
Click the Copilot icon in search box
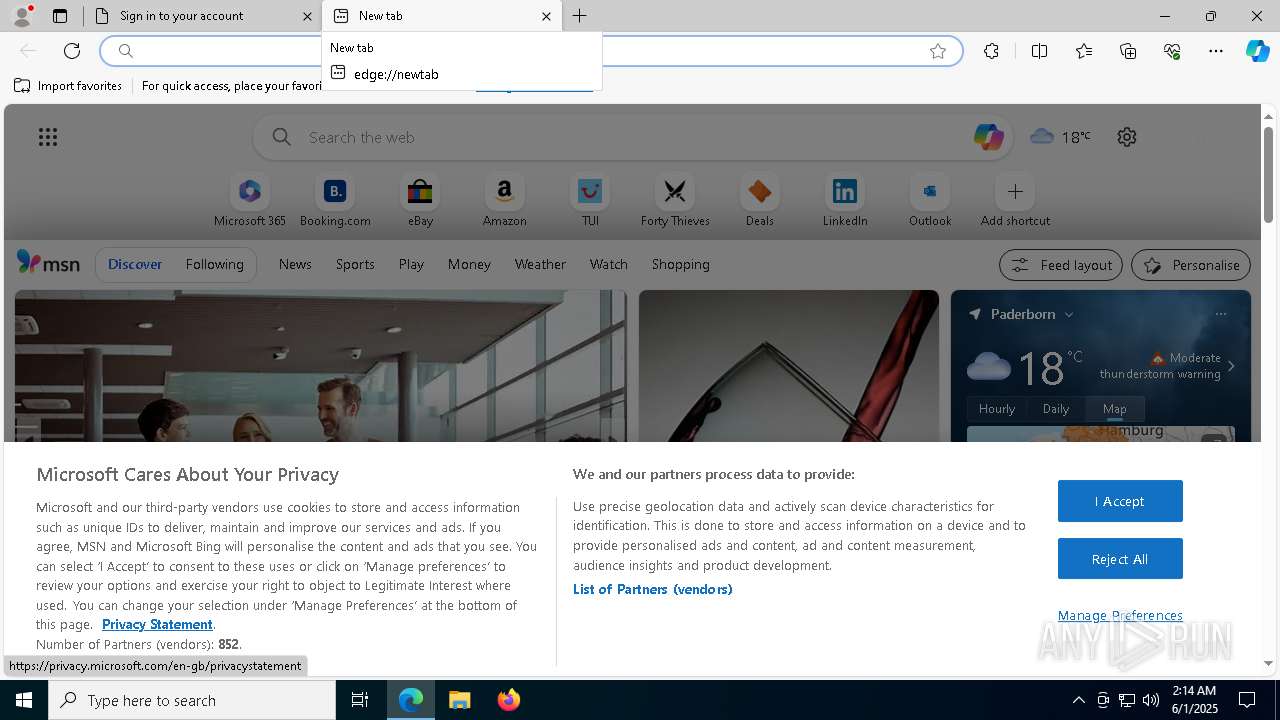pyautogui.click(x=988, y=137)
